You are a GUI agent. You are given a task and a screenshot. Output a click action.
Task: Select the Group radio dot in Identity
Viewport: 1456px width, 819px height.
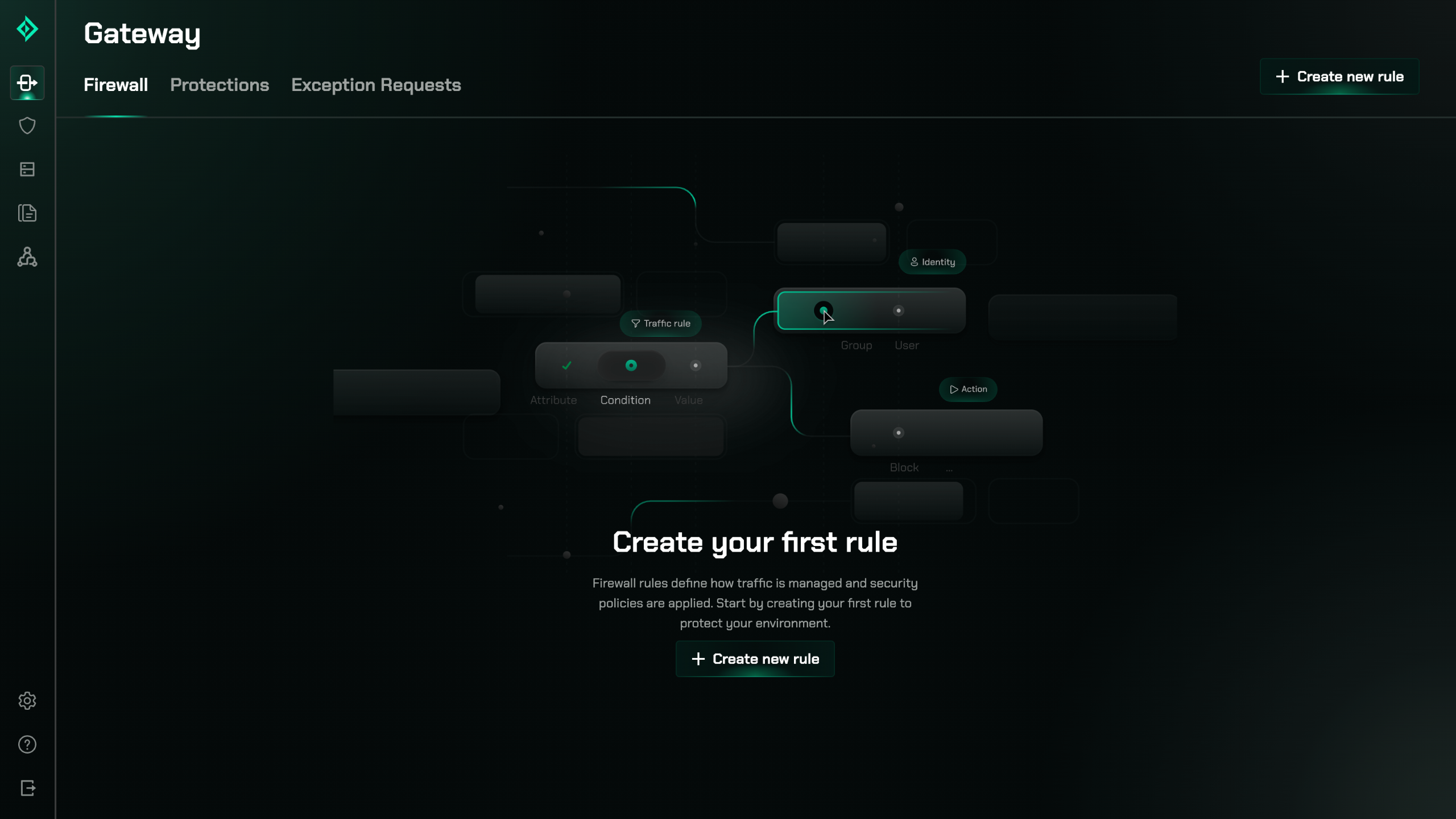pos(823,311)
